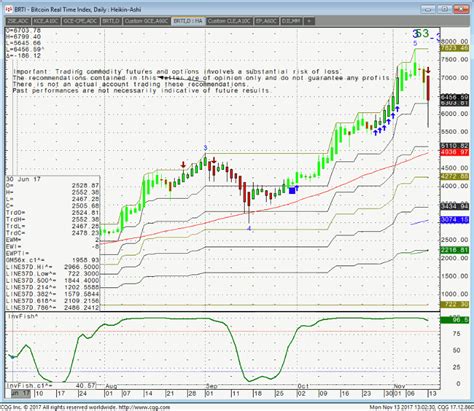This screenshot has height=411, width=474.
Task: Select the GM56x.c1 value row
Action: (52, 260)
